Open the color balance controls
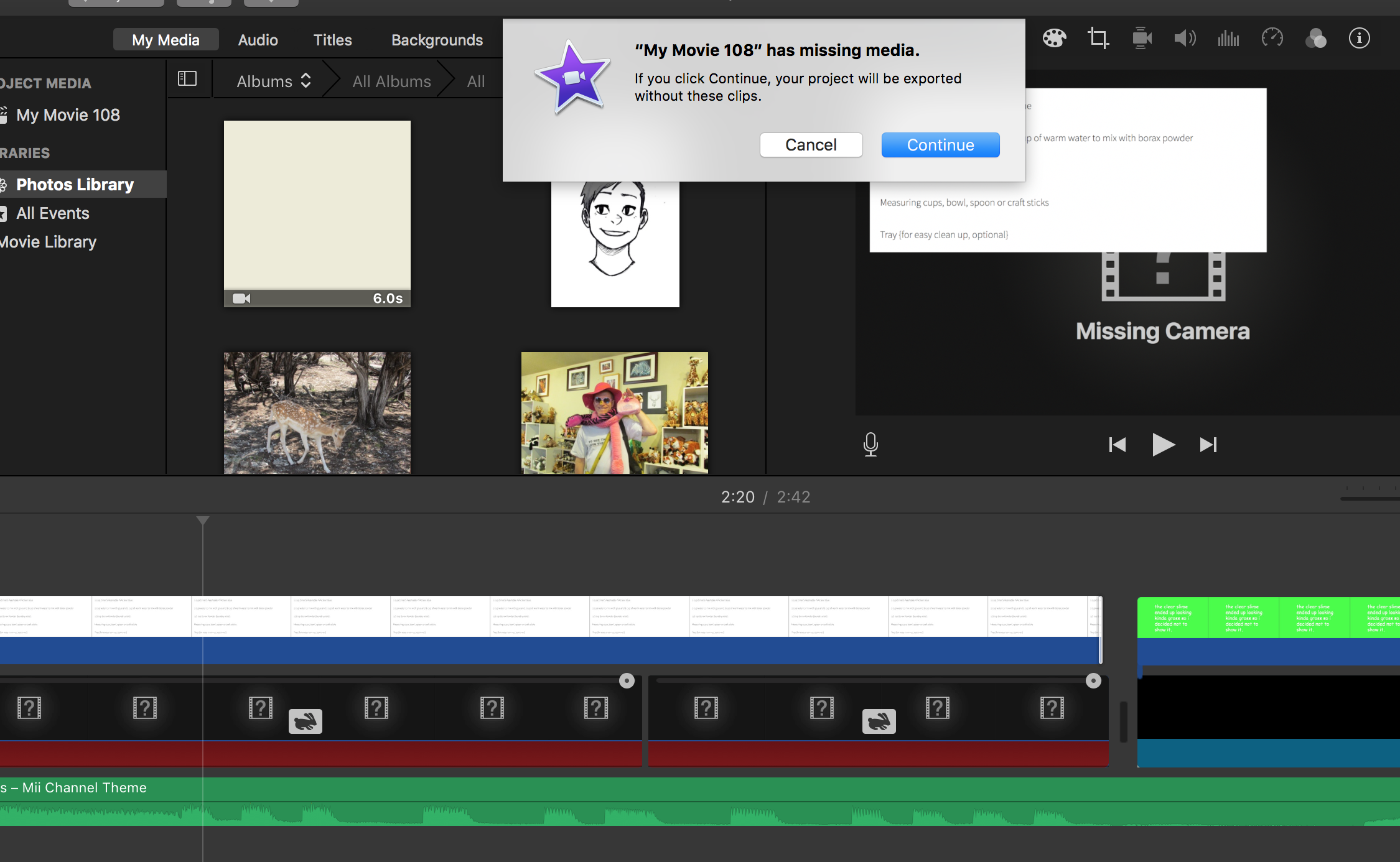This screenshot has height=862, width=1400. 1055,38
